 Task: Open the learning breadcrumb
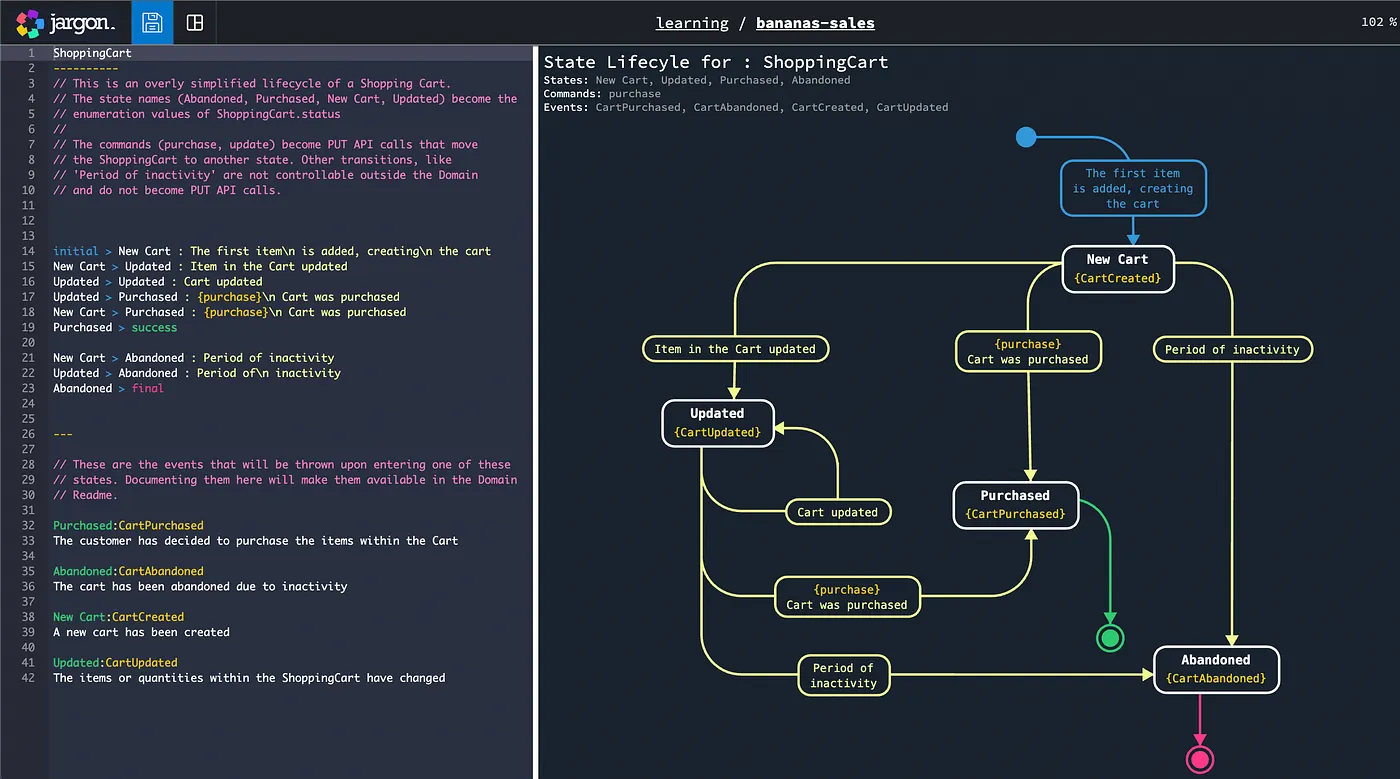coord(692,22)
